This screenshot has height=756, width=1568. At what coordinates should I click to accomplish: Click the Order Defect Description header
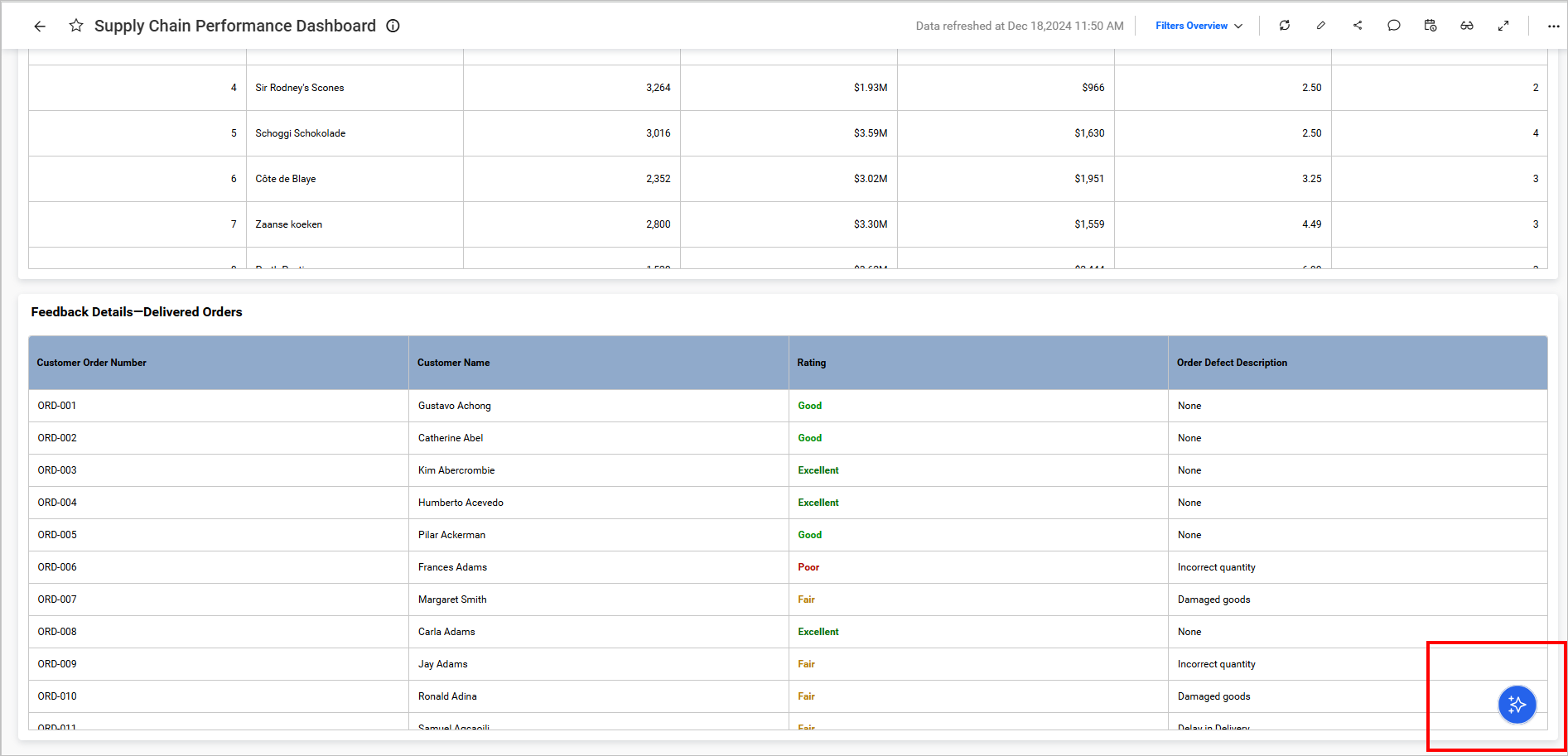(x=1232, y=363)
